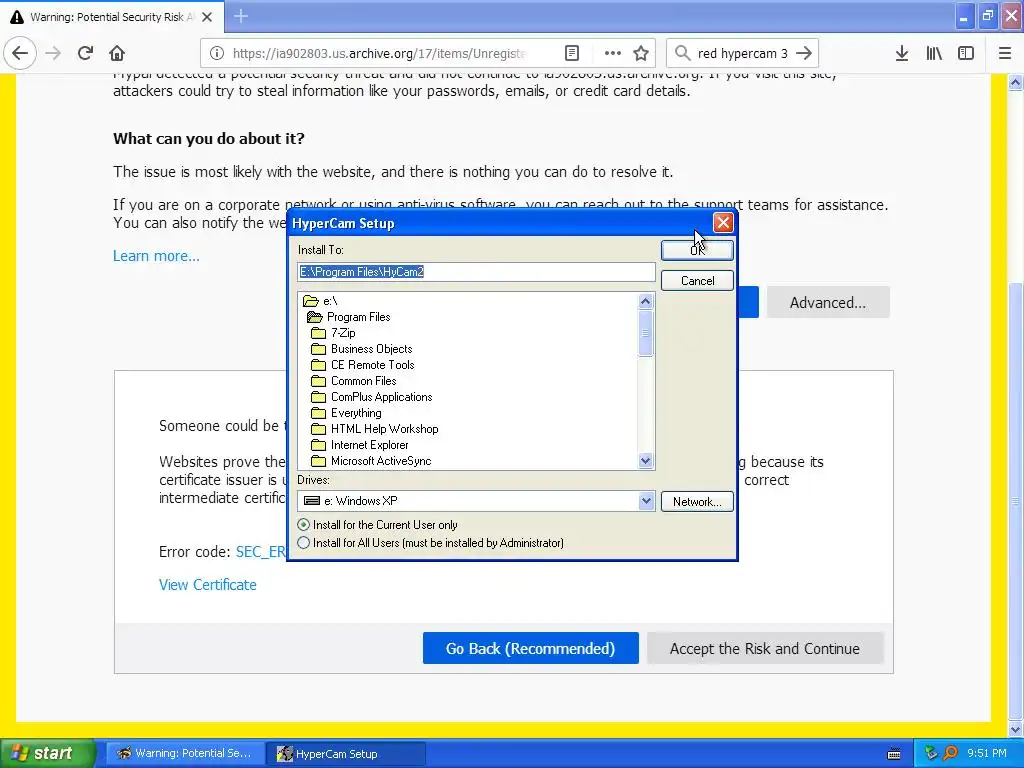Click Go Back (Recommended) button
This screenshot has width=1024, height=768.
[x=530, y=648]
